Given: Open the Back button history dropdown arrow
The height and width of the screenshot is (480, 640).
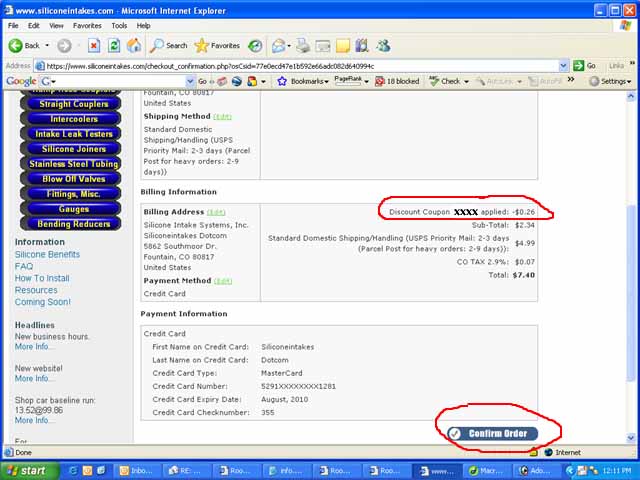Looking at the screenshot, I should pyautogui.click(x=47, y=45).
